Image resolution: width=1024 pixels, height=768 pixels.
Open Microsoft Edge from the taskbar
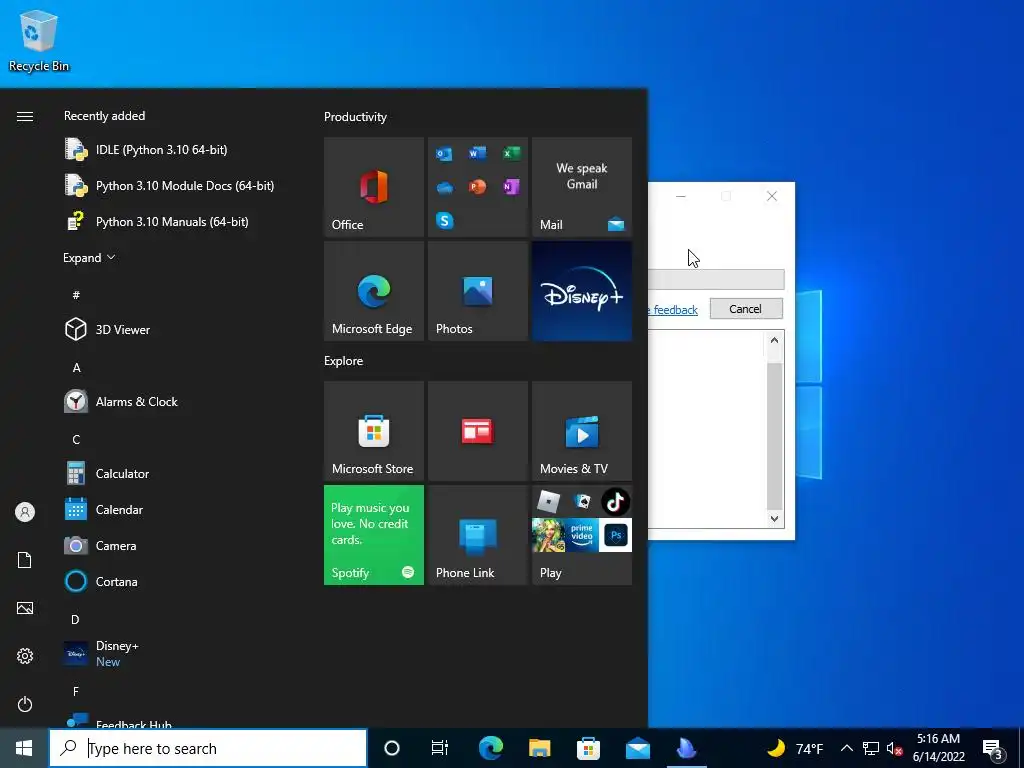(x=491, y=748)
